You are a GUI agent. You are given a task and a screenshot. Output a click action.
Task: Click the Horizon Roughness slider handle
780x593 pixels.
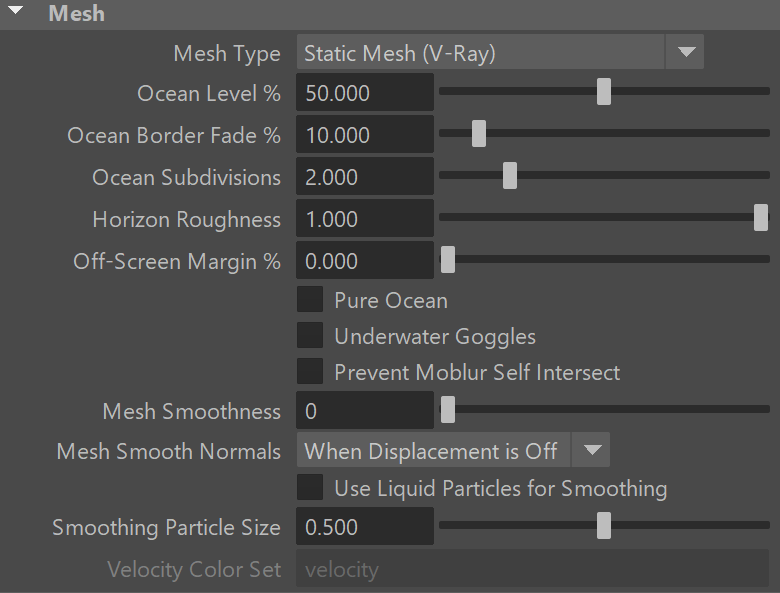761,217
